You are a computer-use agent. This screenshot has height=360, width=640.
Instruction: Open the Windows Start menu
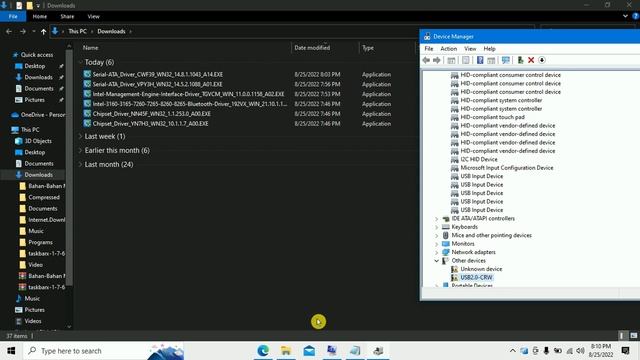[x=11, y=351]
